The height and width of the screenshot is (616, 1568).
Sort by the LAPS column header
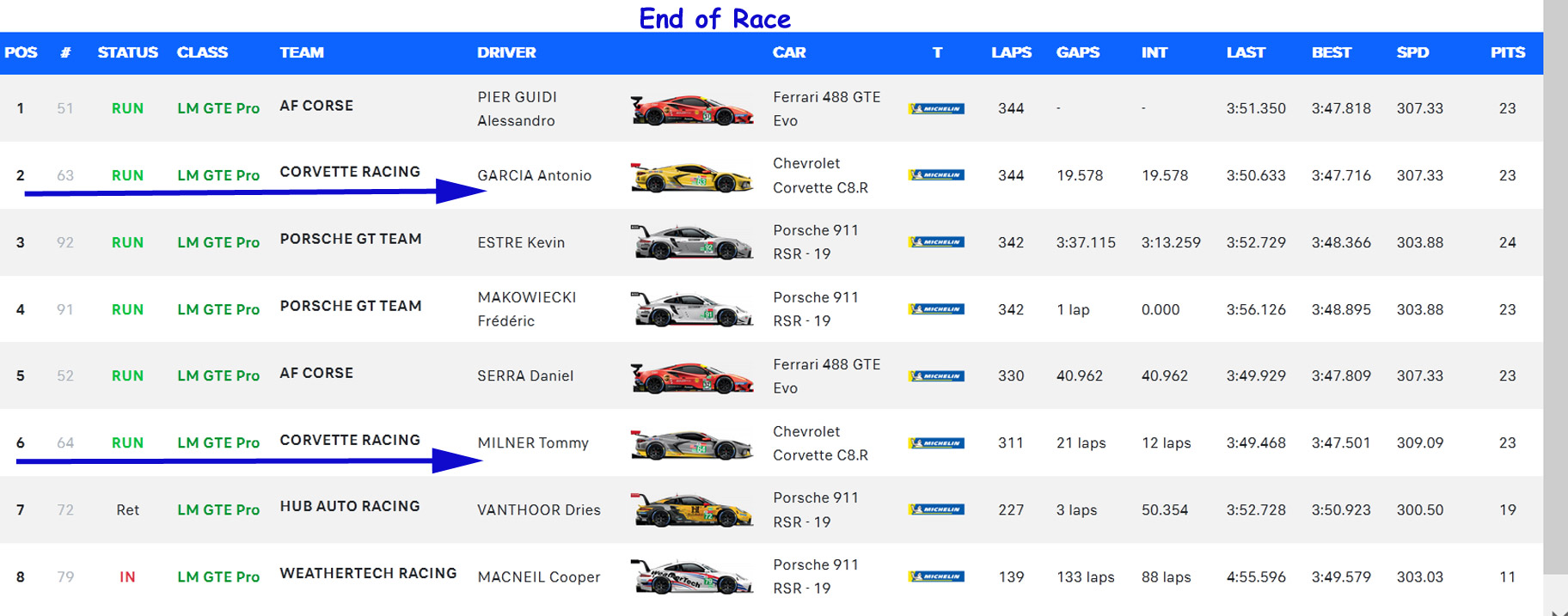(1011, 52)
